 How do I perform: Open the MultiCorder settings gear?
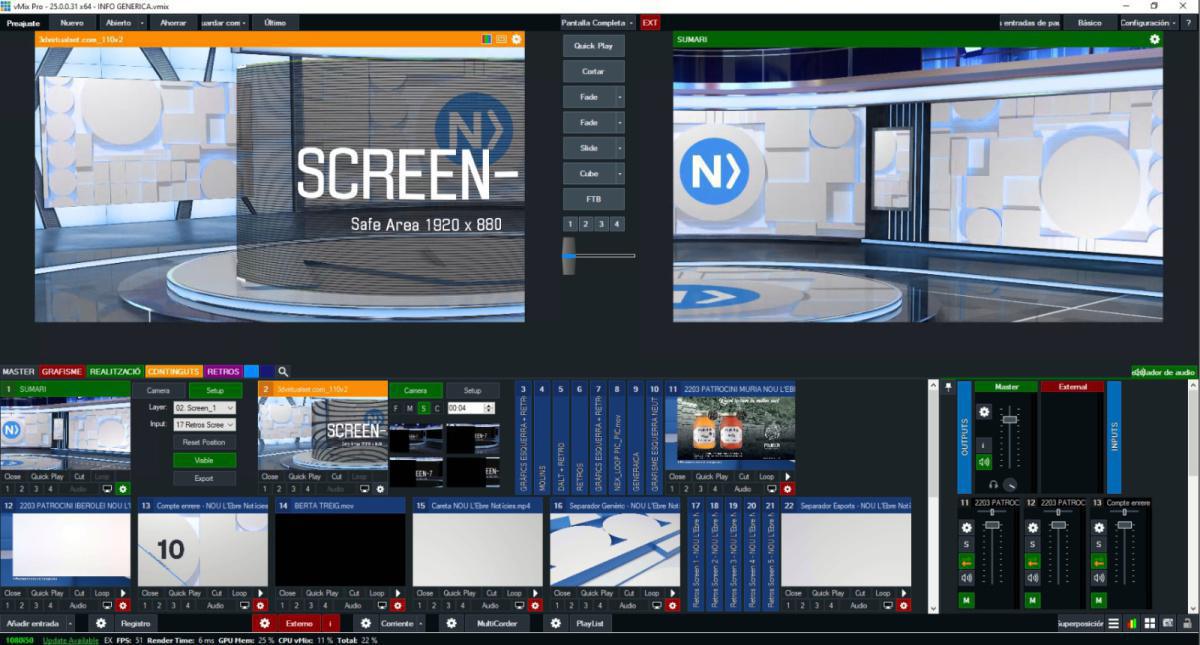[451, 623]
